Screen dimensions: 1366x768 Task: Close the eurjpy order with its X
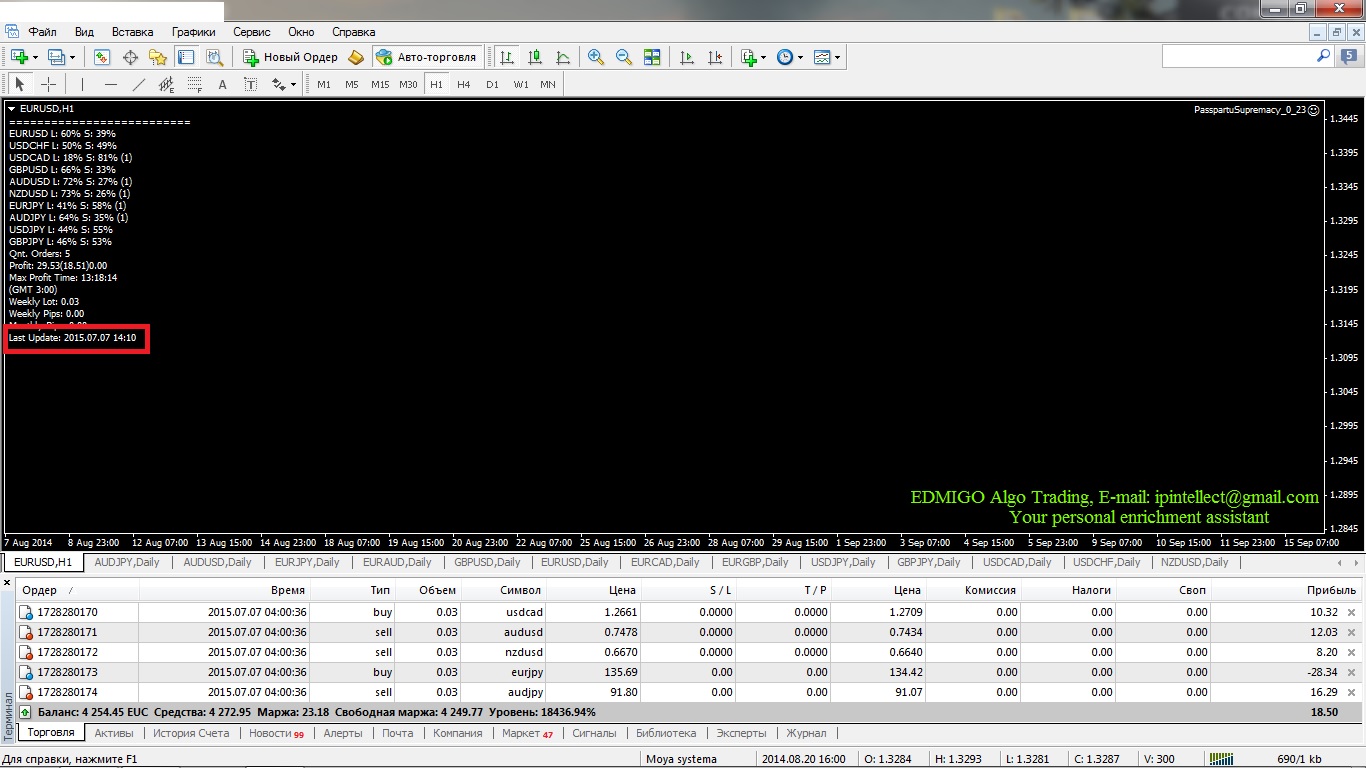1352,672
